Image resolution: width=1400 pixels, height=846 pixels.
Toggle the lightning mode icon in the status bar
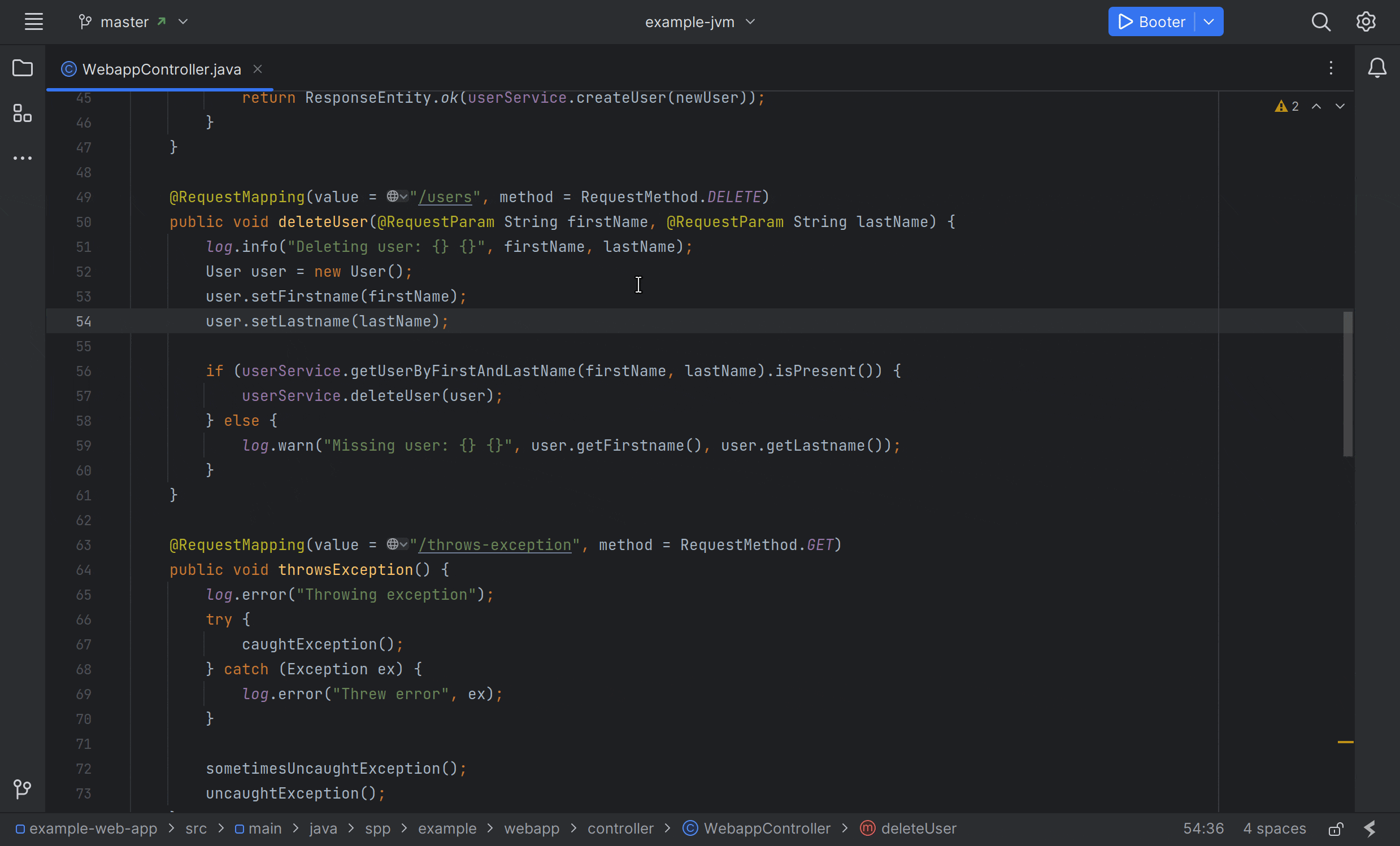pos(1370,828)
